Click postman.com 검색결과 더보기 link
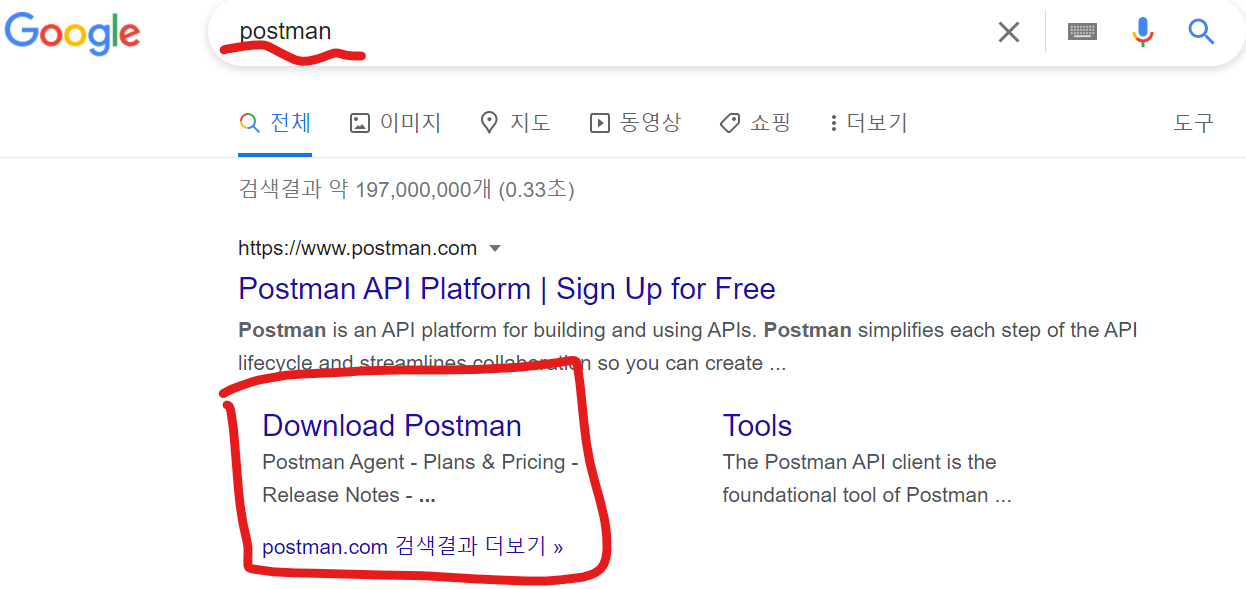The width and height of the screenshot is (1246, 589). (413, 547)
